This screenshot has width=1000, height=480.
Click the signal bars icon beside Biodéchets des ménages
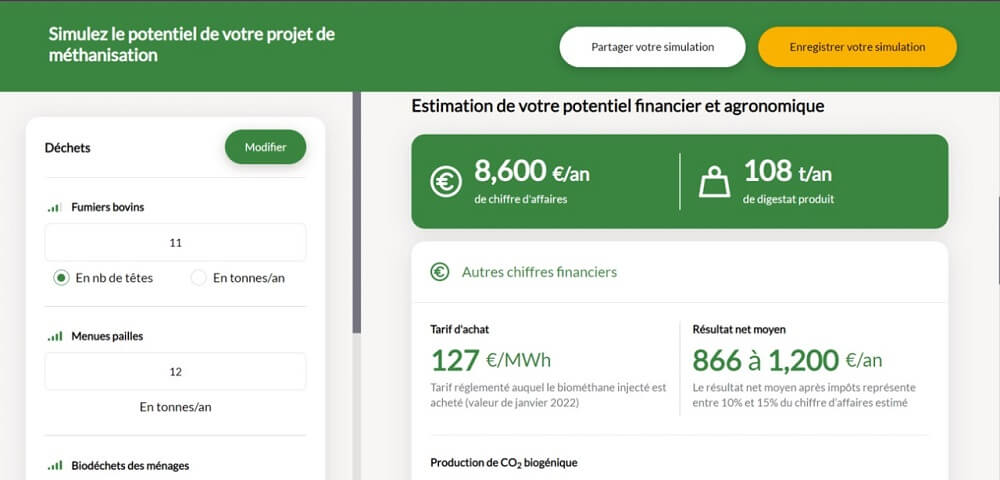tap(55, 466)
